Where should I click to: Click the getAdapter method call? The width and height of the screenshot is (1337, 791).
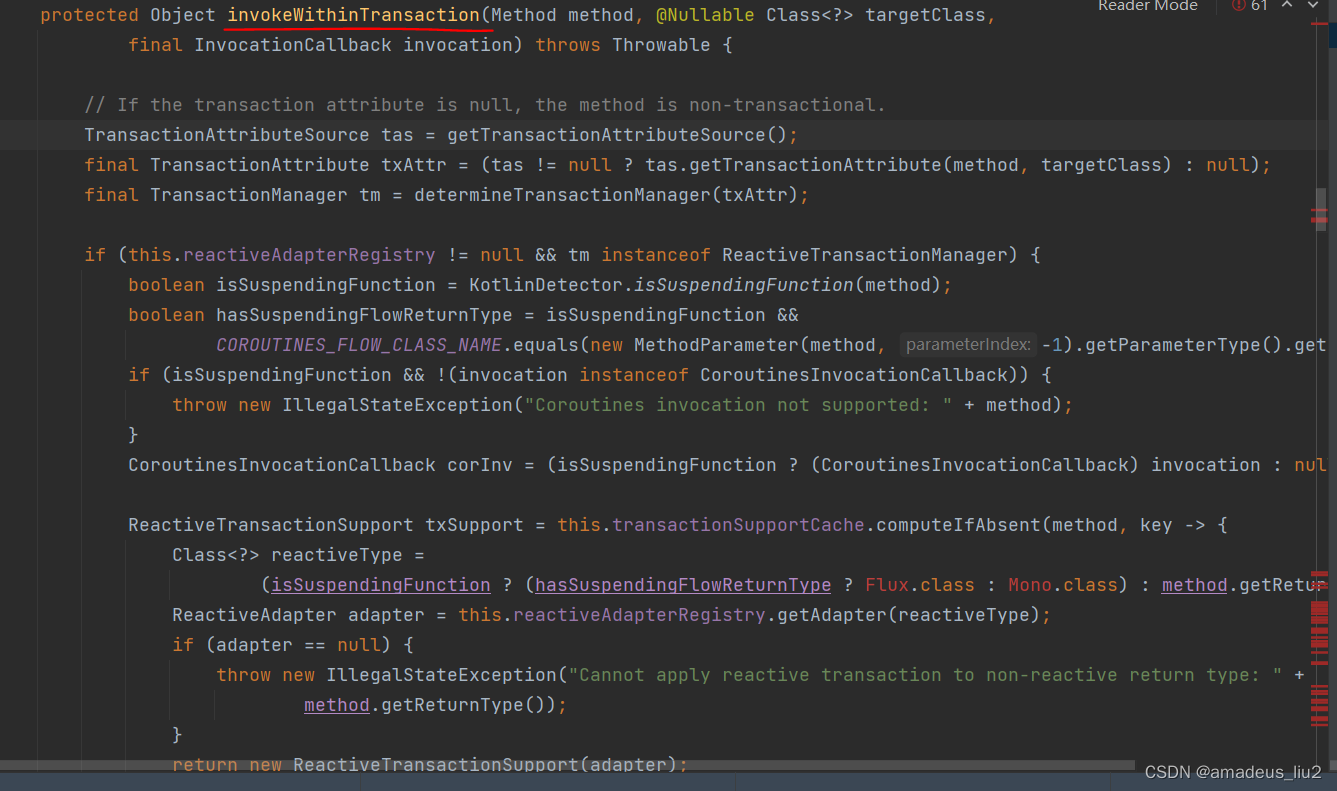832,615
